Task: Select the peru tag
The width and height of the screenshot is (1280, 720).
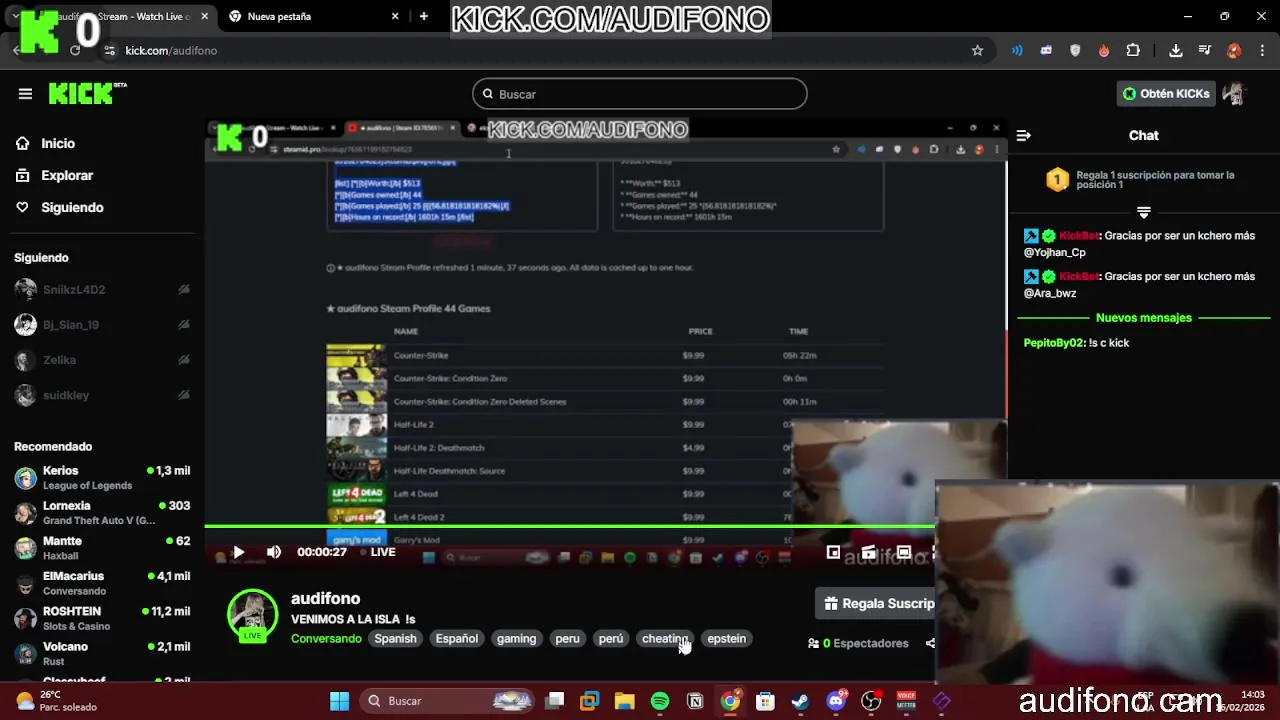Action: click(567, 638)
